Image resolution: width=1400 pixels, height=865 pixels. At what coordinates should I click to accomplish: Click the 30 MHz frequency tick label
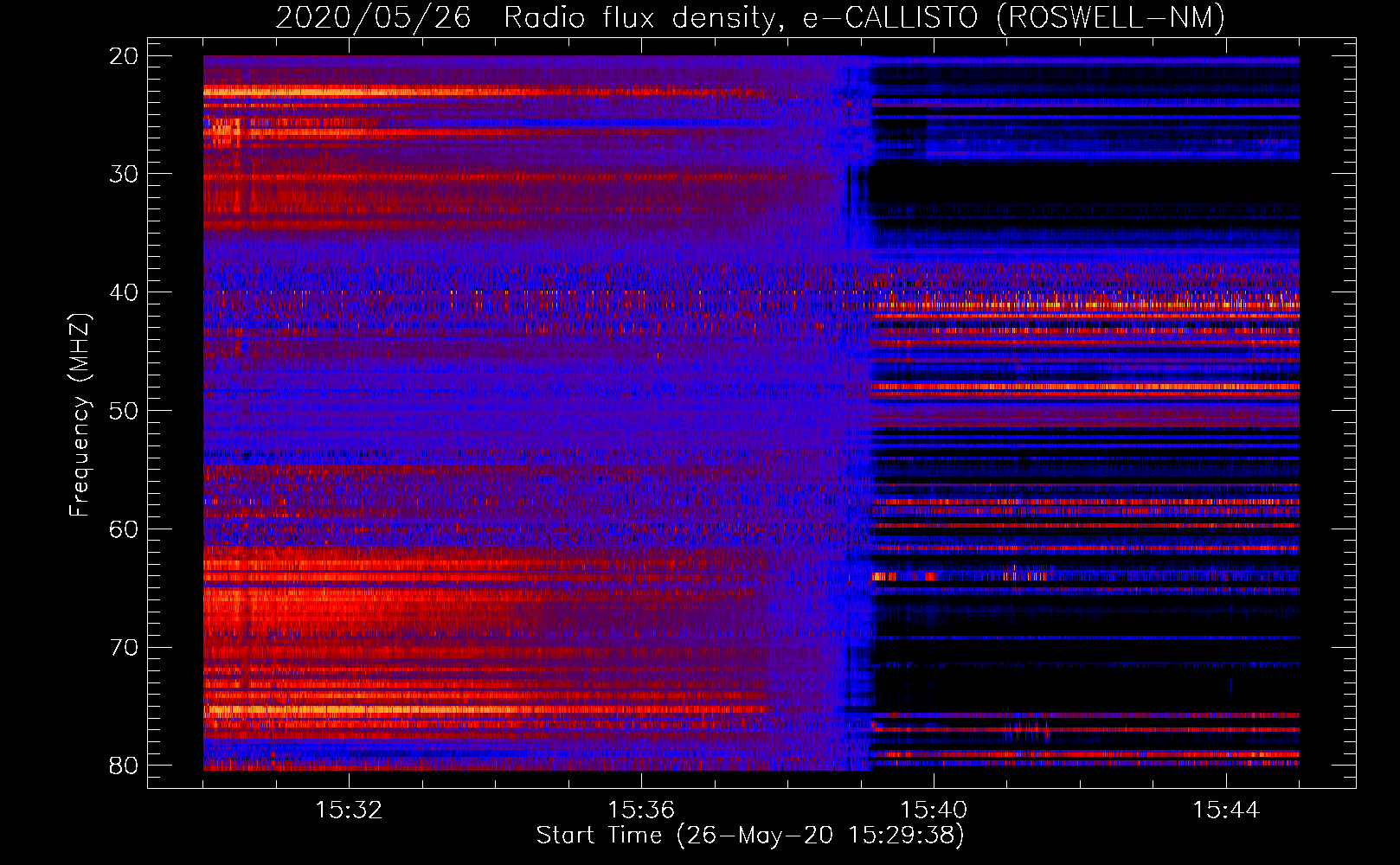[124, 174]
